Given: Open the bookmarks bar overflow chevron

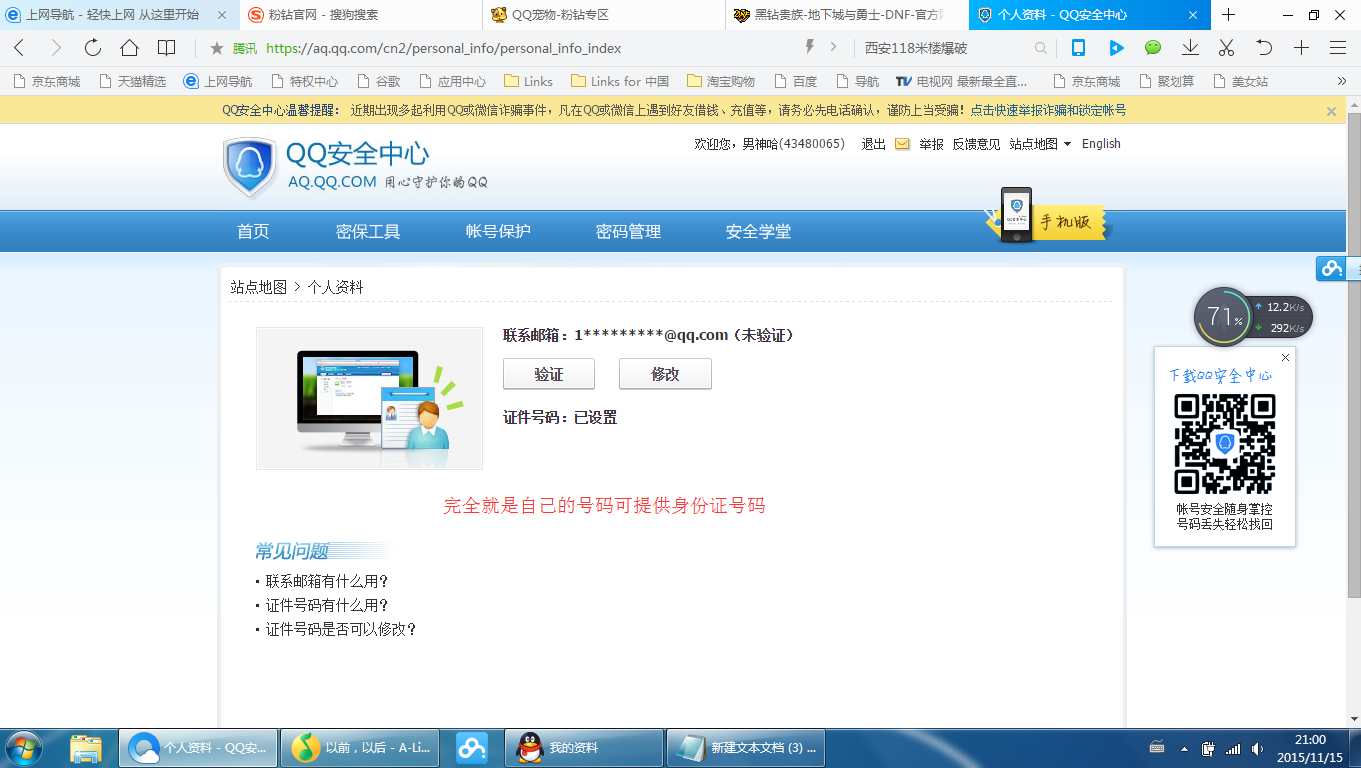Looking at the screenshot, I should pos(1341,81).
